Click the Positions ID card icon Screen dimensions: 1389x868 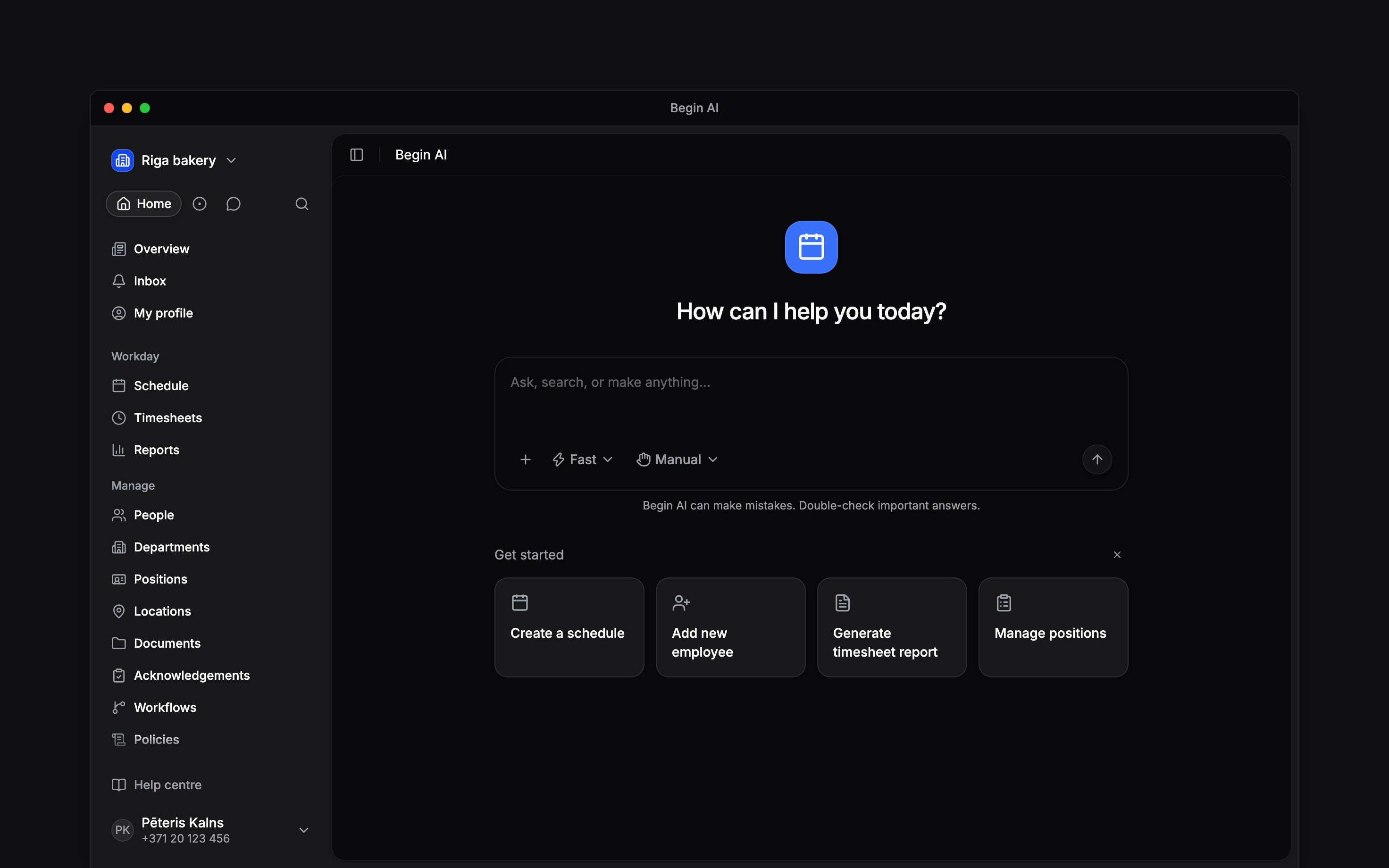(x=119, y=579)
